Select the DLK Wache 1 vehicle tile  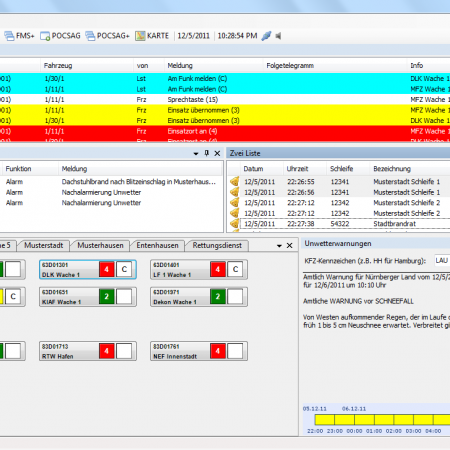point(88,269)
